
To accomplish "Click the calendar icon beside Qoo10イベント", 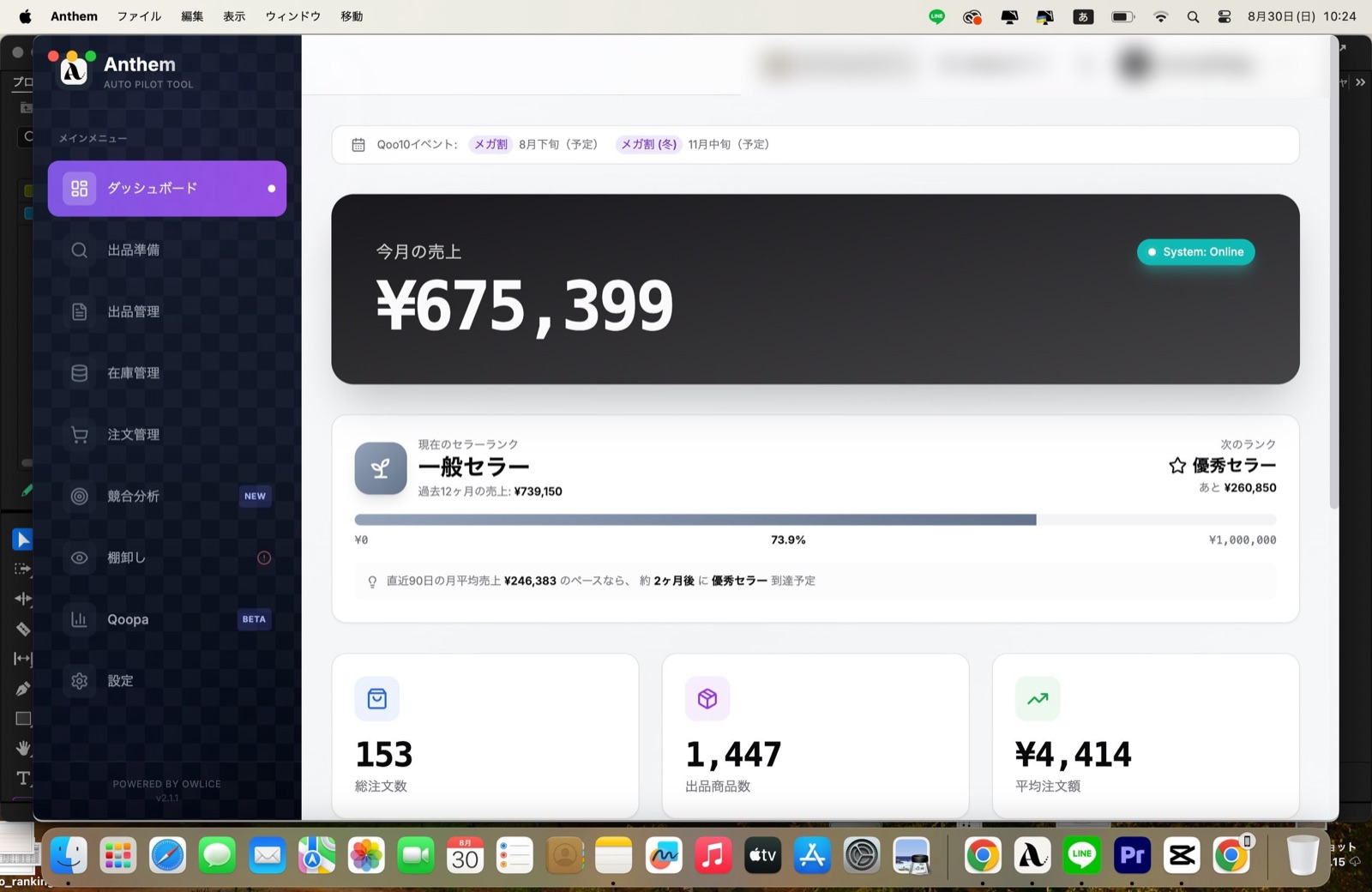I will (x=358, y=145).
